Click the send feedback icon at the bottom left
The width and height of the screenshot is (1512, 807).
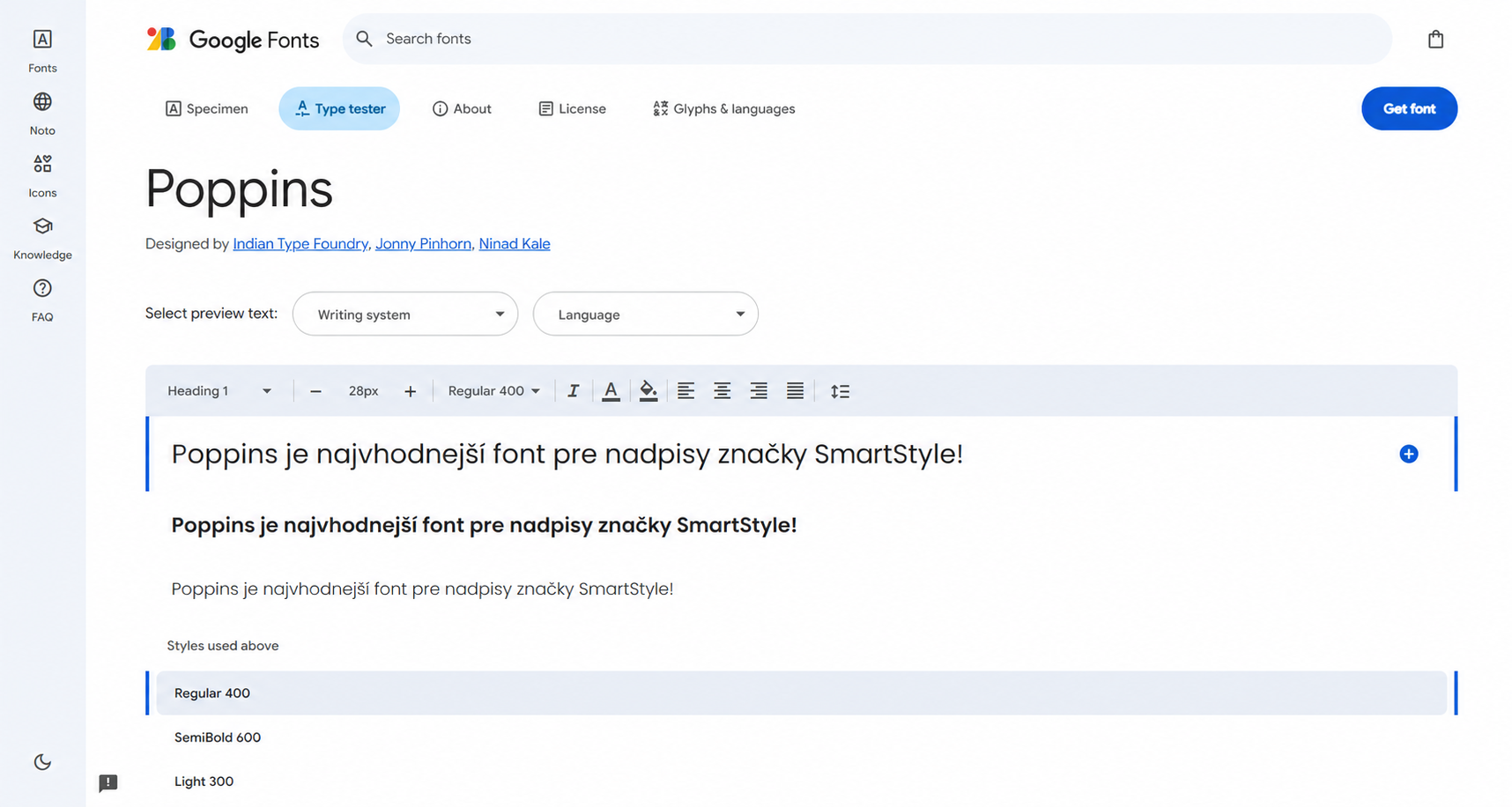point(108,782)
